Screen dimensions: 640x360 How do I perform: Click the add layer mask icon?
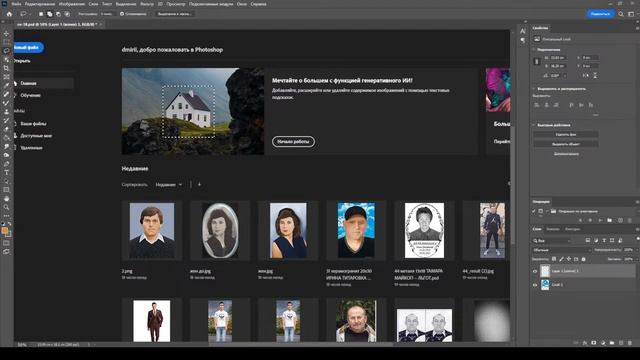point(593,343)
